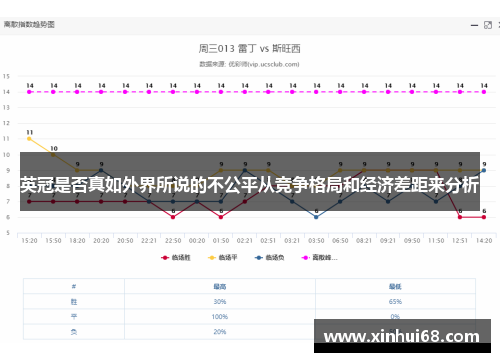Click the y-axis label 15
500x362 pixels.
tap(6, 76)
